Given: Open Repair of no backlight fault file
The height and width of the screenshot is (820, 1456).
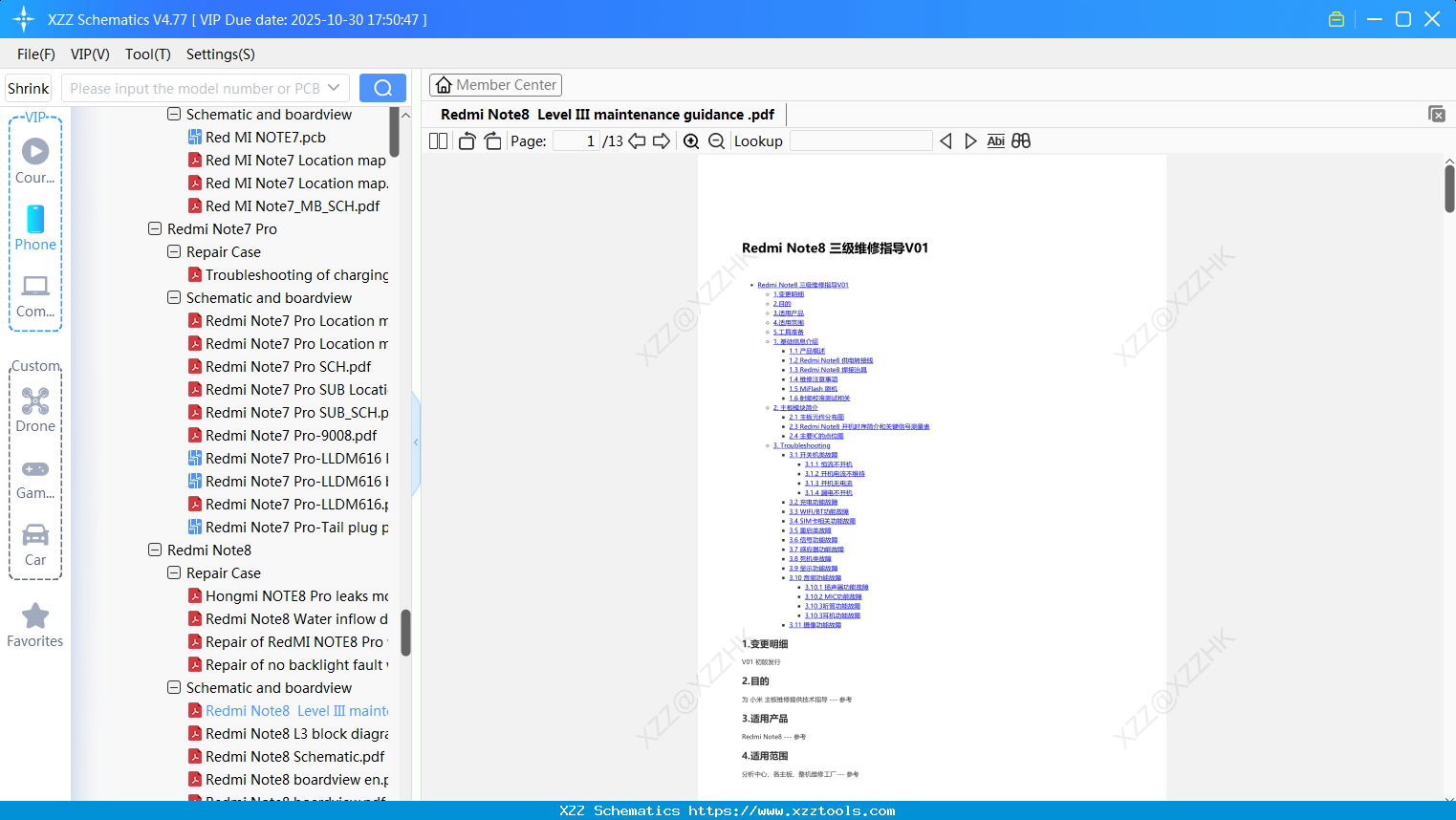Looking at the screenshot, I should coord(288,665).
